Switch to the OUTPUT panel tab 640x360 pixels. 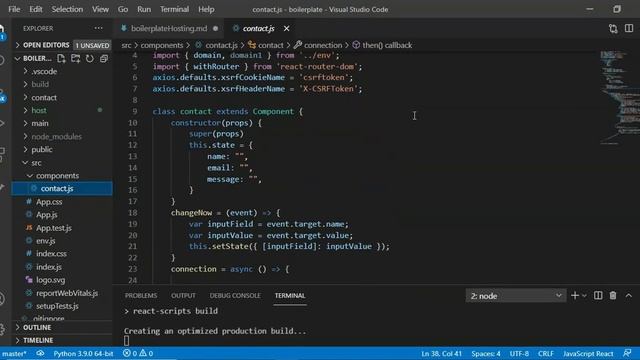pyautogui.click(x=183, y=296)
